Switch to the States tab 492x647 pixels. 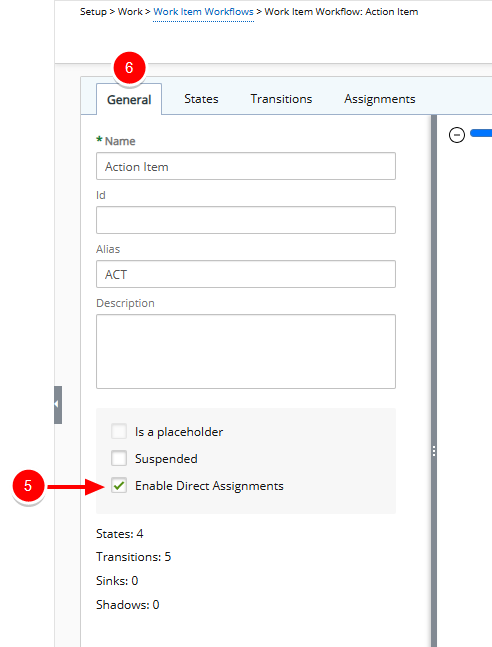201,99
